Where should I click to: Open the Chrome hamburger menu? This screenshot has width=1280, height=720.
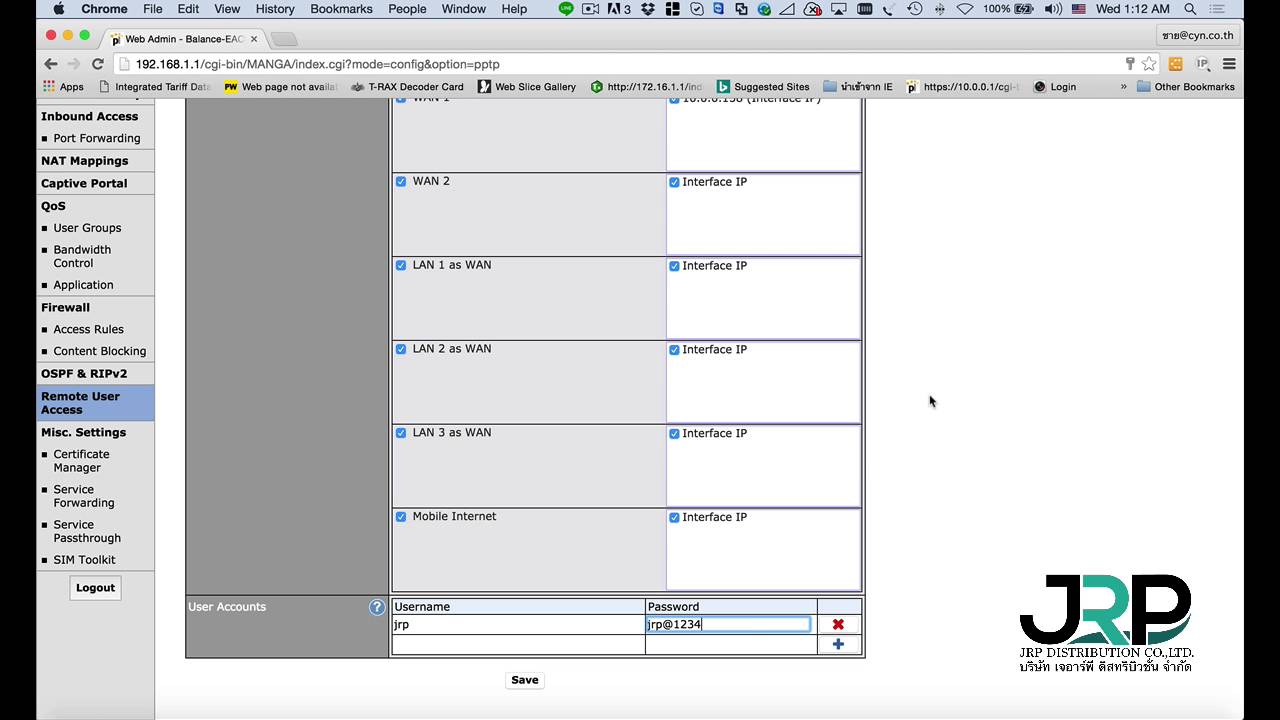point(1229,63)
